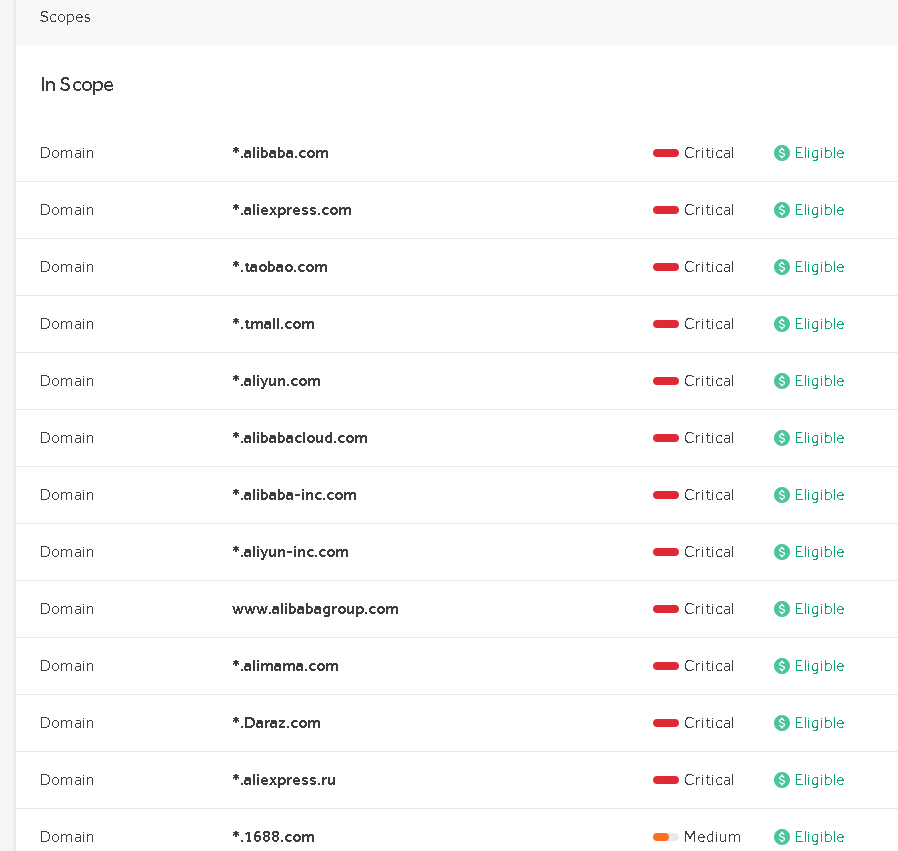Click the dollar icon beside *.aliyun.com
This screenshot has height=851, width=898.
coord(782,381)
